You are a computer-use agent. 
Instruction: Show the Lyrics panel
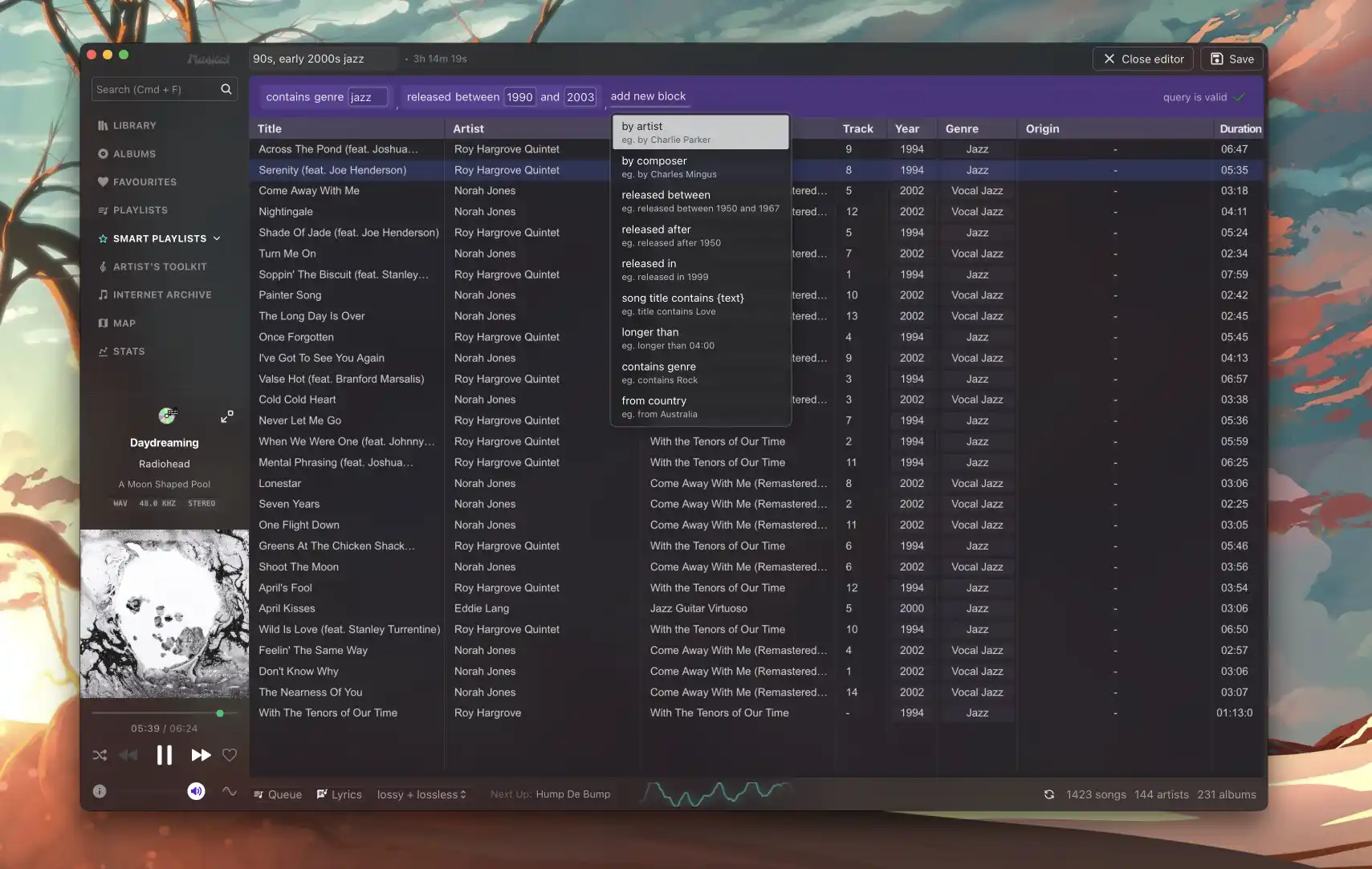click(339, 794)
